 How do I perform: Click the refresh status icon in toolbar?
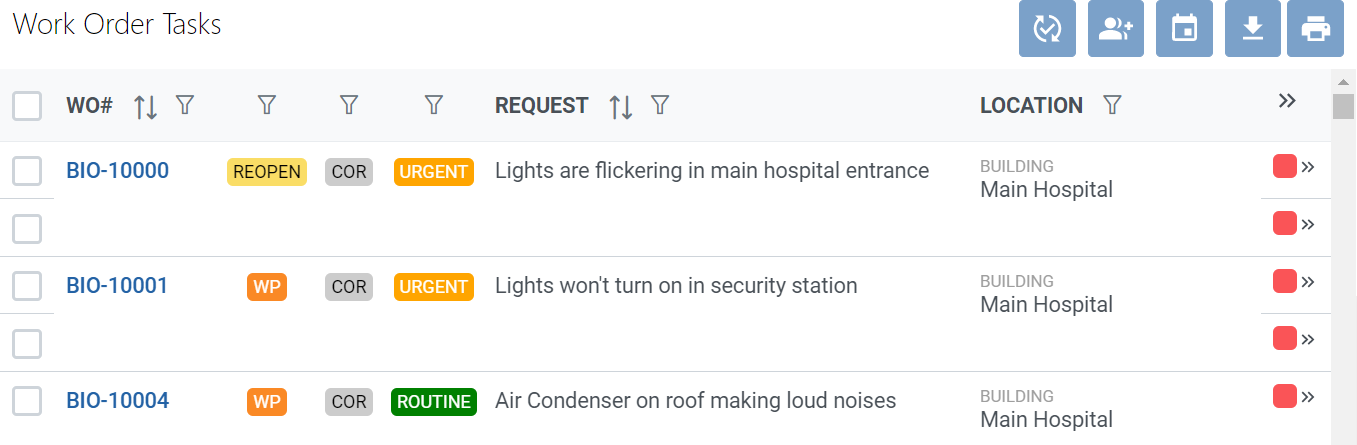click(x=1047, y=29)
